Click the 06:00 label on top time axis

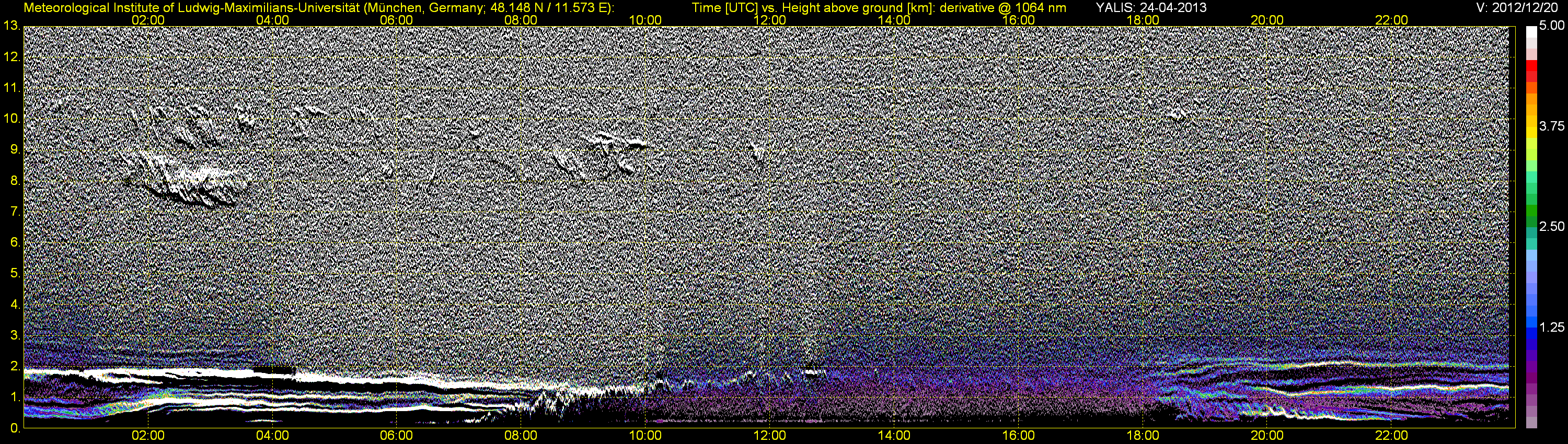[396, 20]
